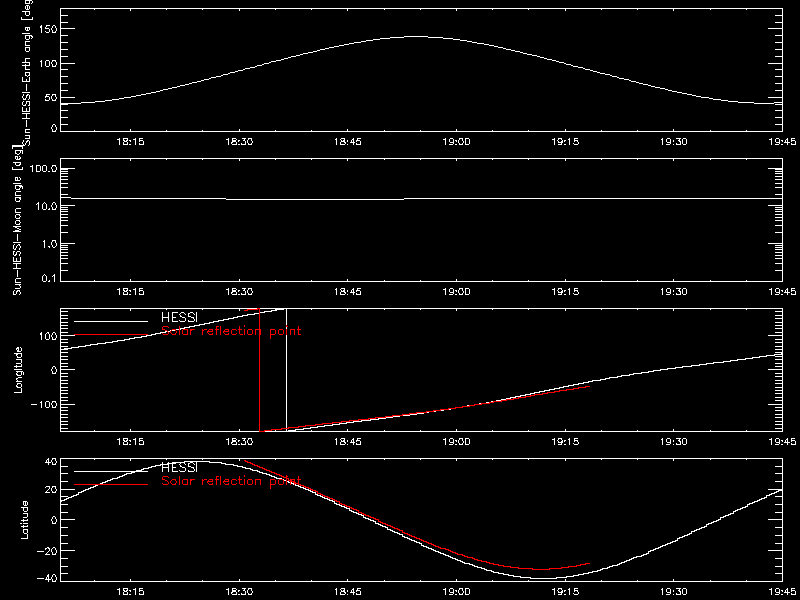Click the red vertical longitude wrap line

click(x=260, y=370)
